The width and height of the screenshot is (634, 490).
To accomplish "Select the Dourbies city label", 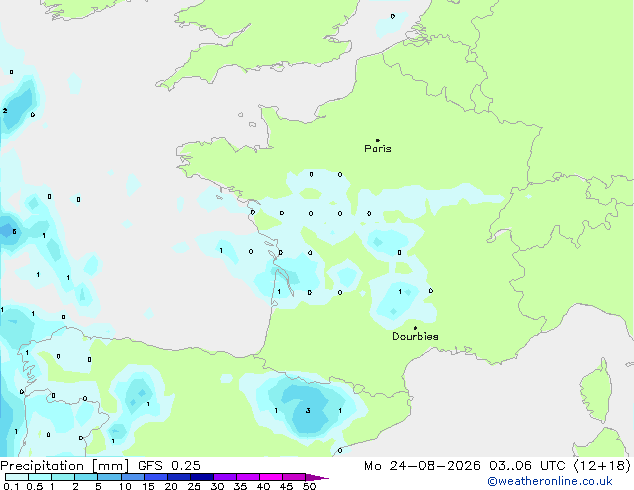I will pyautogui.click(x=415, y=336).
